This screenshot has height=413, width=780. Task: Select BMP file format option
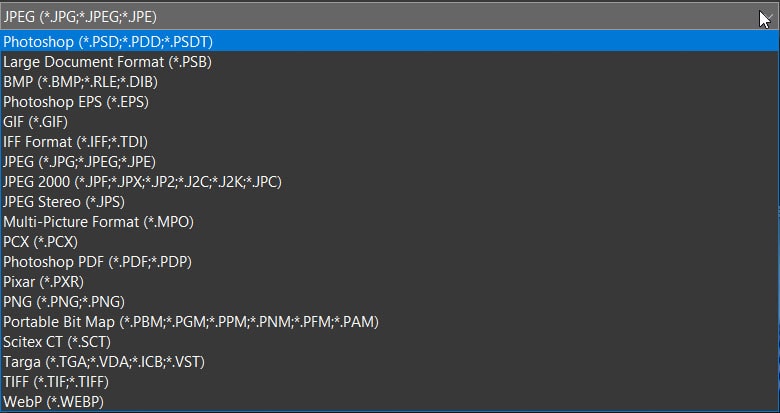390,82
